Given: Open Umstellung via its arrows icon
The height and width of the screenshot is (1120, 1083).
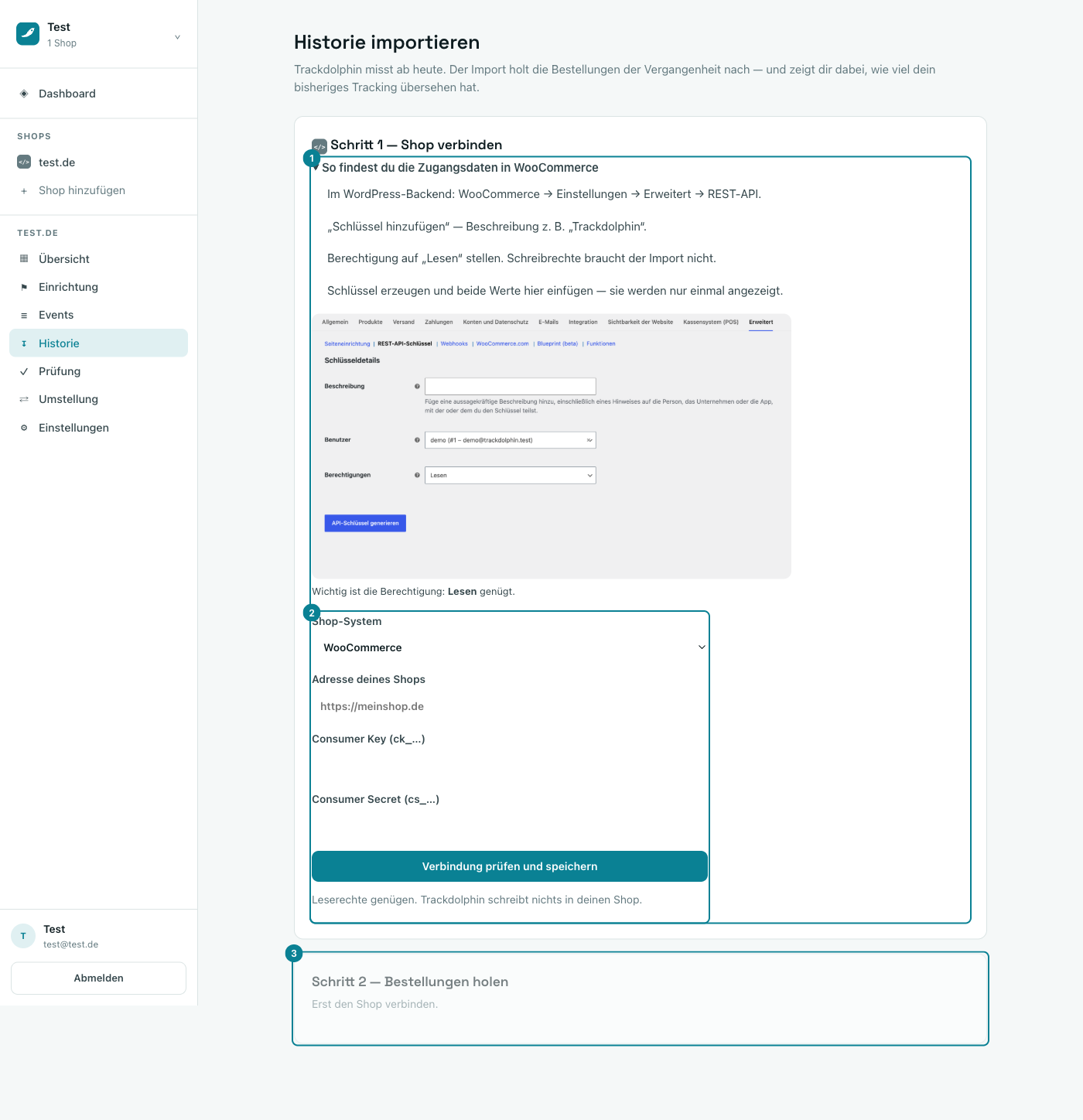Looking at the screenshot, I should [24, 399].
